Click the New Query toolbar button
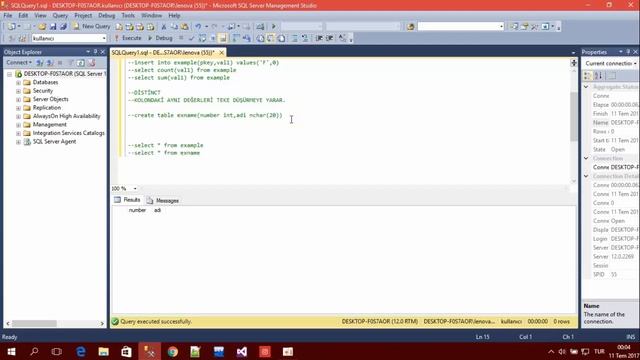 (x=92, y=27)
